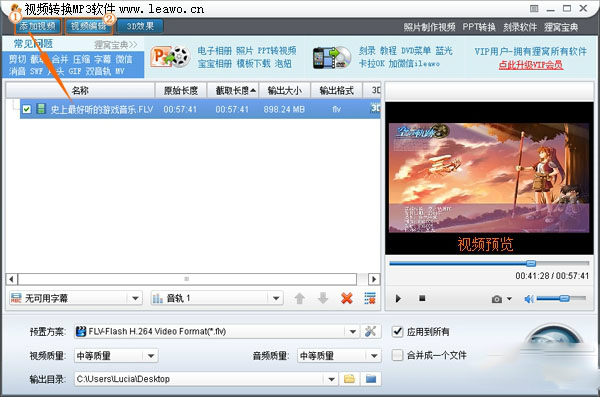The image size is (600, 397).
Task: Open the 卡拉OK link
Action: coord(371,64)
